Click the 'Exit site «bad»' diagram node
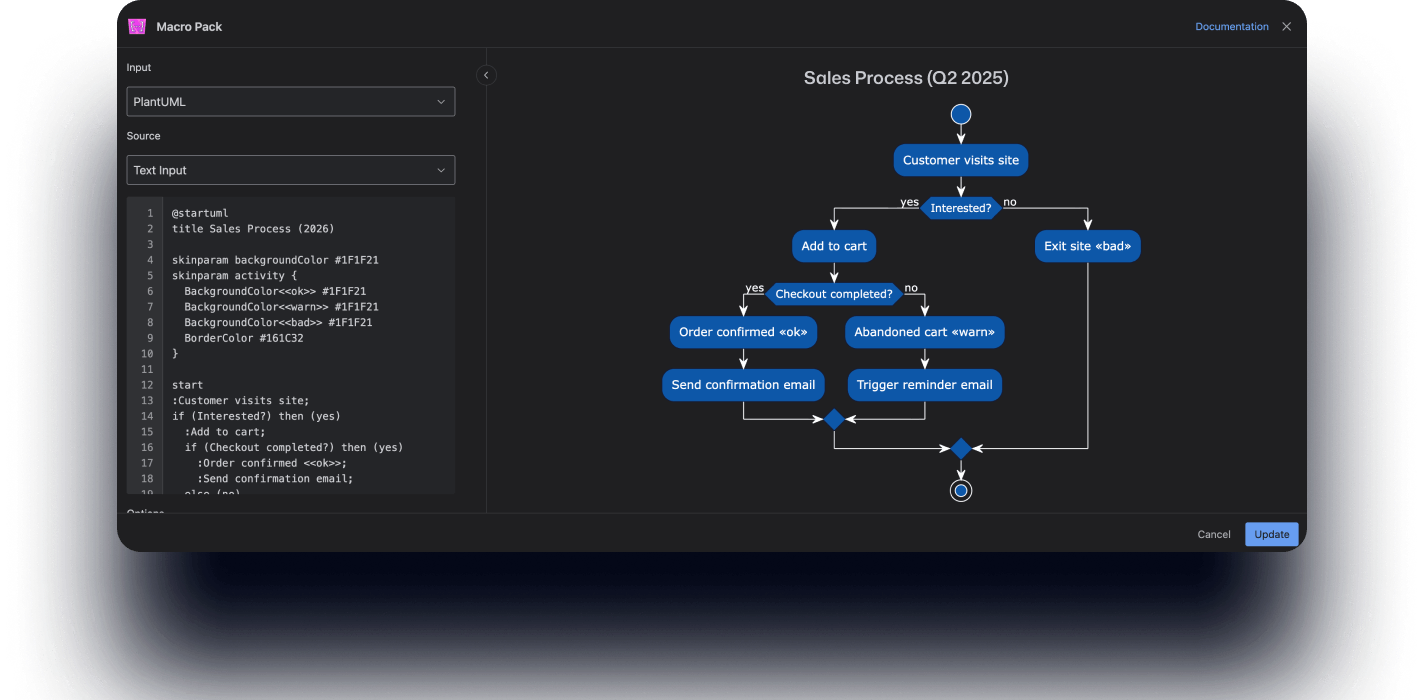 click(1088, 246)
